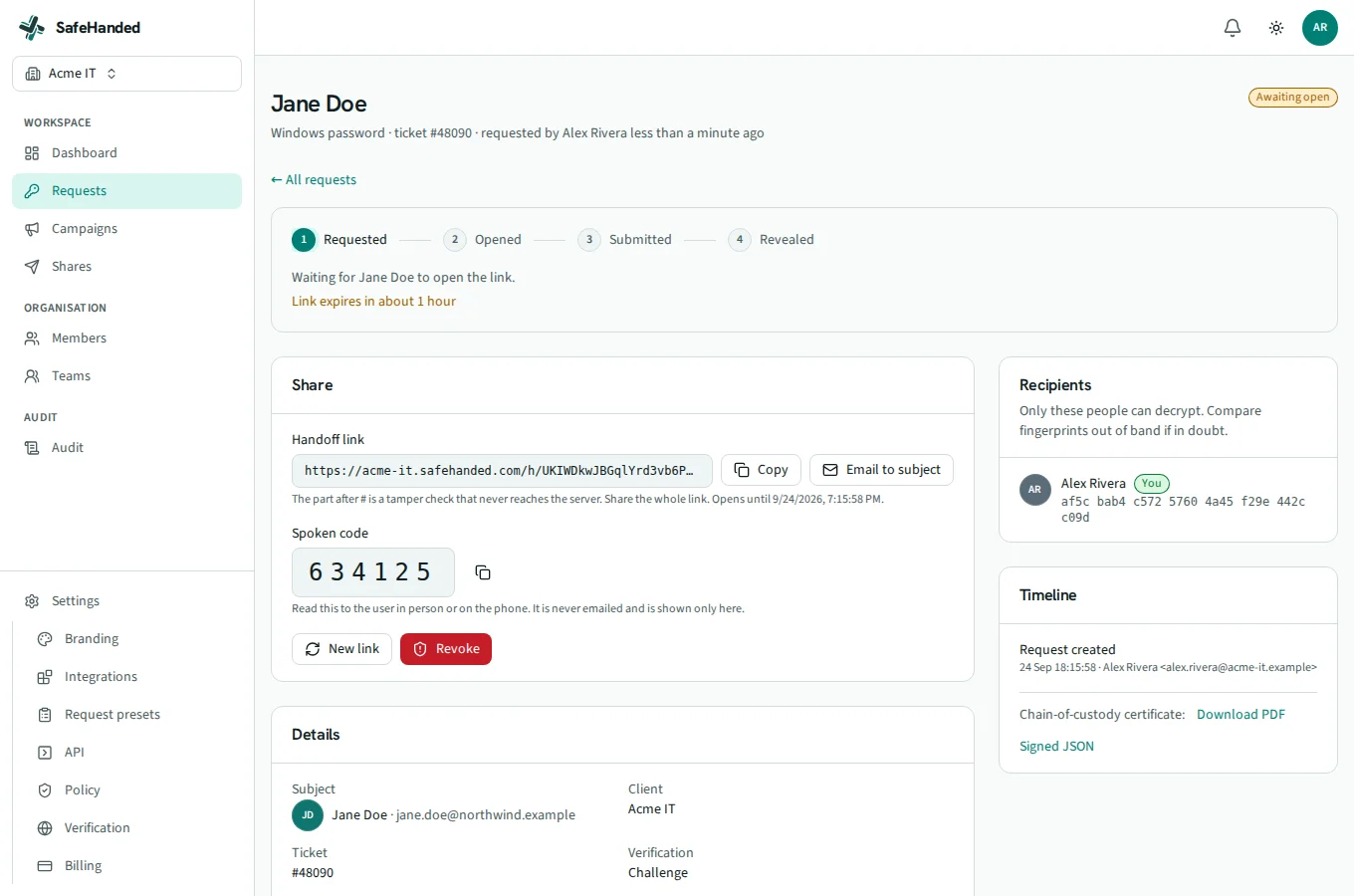Expand the Acme IT organisation switcher
Screen dimensions: 1354x896
pyautogui.click(x=126, y=74)
